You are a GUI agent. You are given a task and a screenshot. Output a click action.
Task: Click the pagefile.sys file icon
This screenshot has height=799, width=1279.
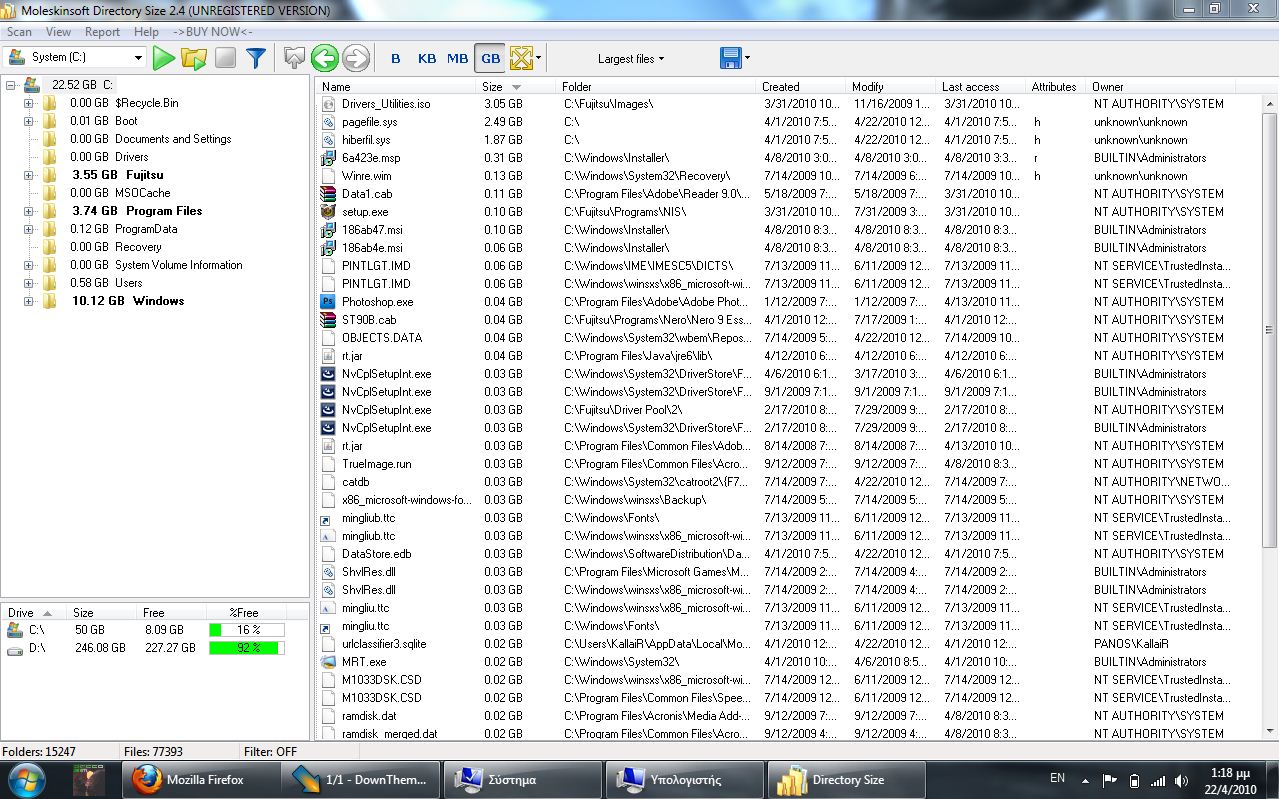[328, 122]
